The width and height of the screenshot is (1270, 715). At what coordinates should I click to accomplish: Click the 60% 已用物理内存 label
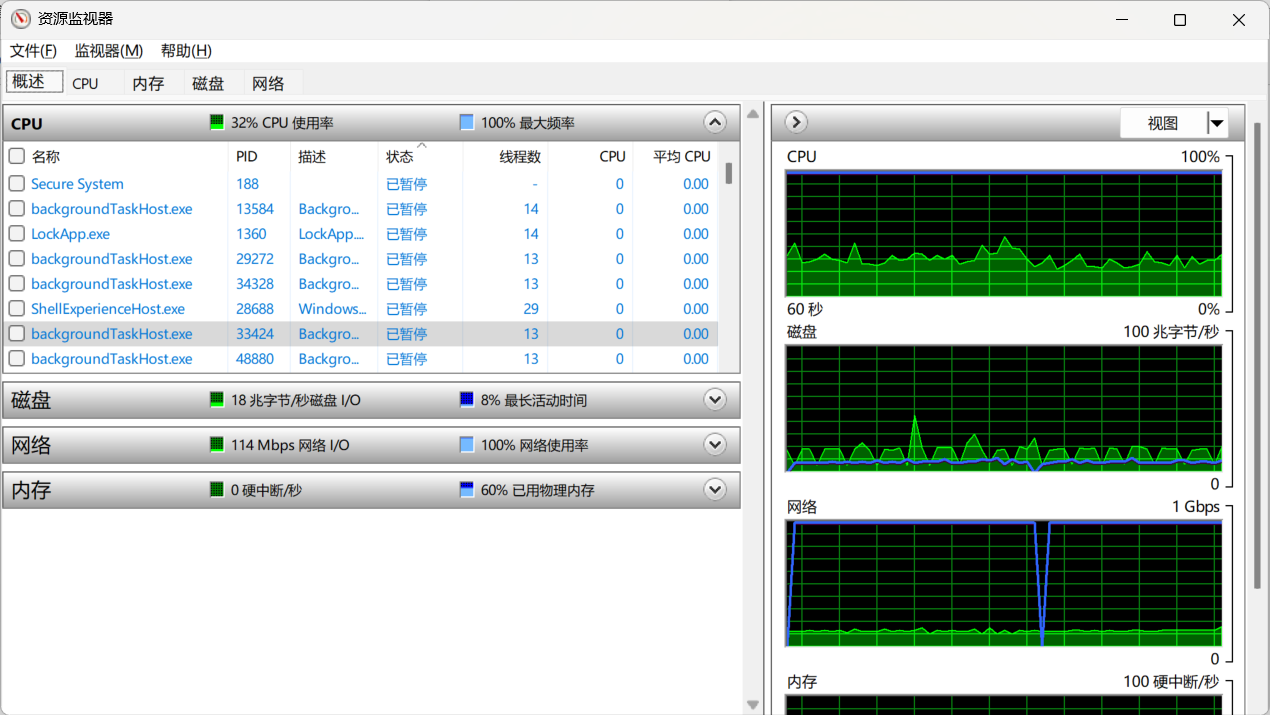pyautogui.click(x=538, y=490)
